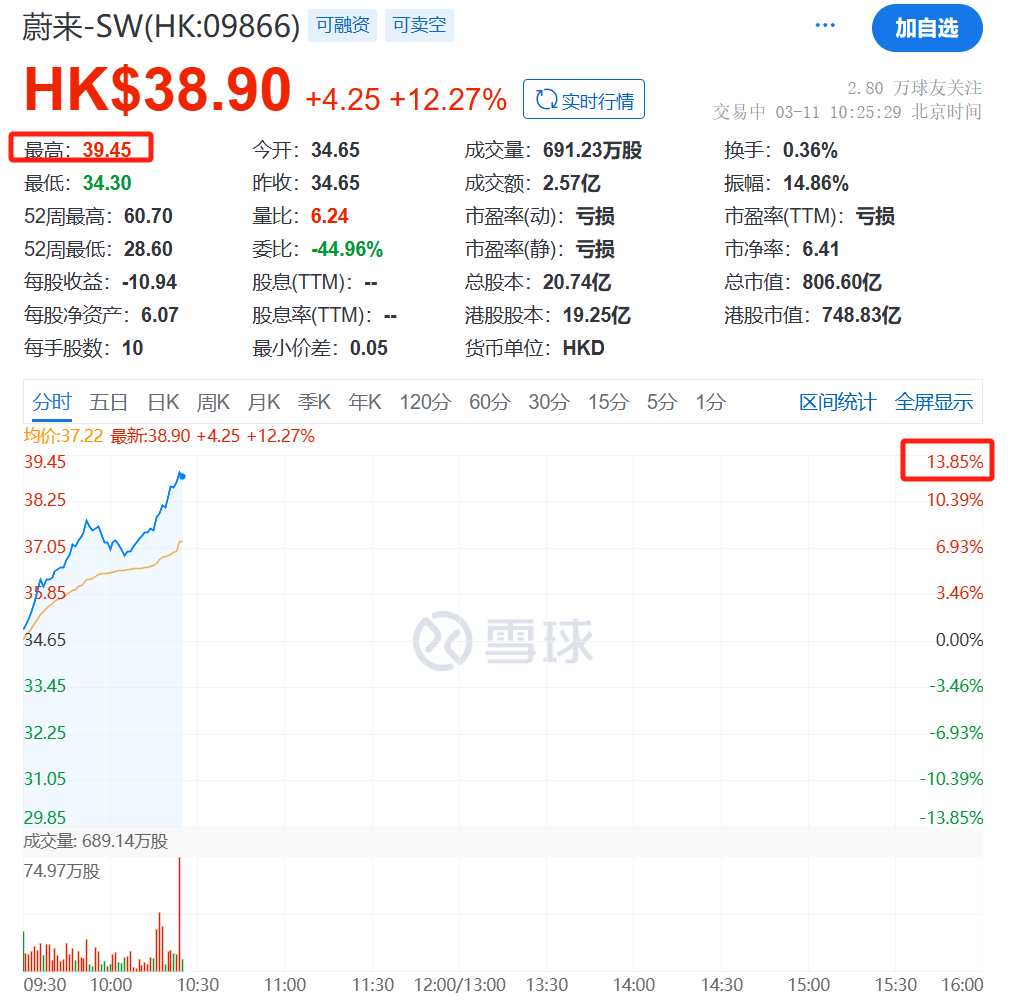The width and height of the screenshot is (1026, 1008).
Task: Click the 每股收益 value -10.94
Action: coord(149,281)
